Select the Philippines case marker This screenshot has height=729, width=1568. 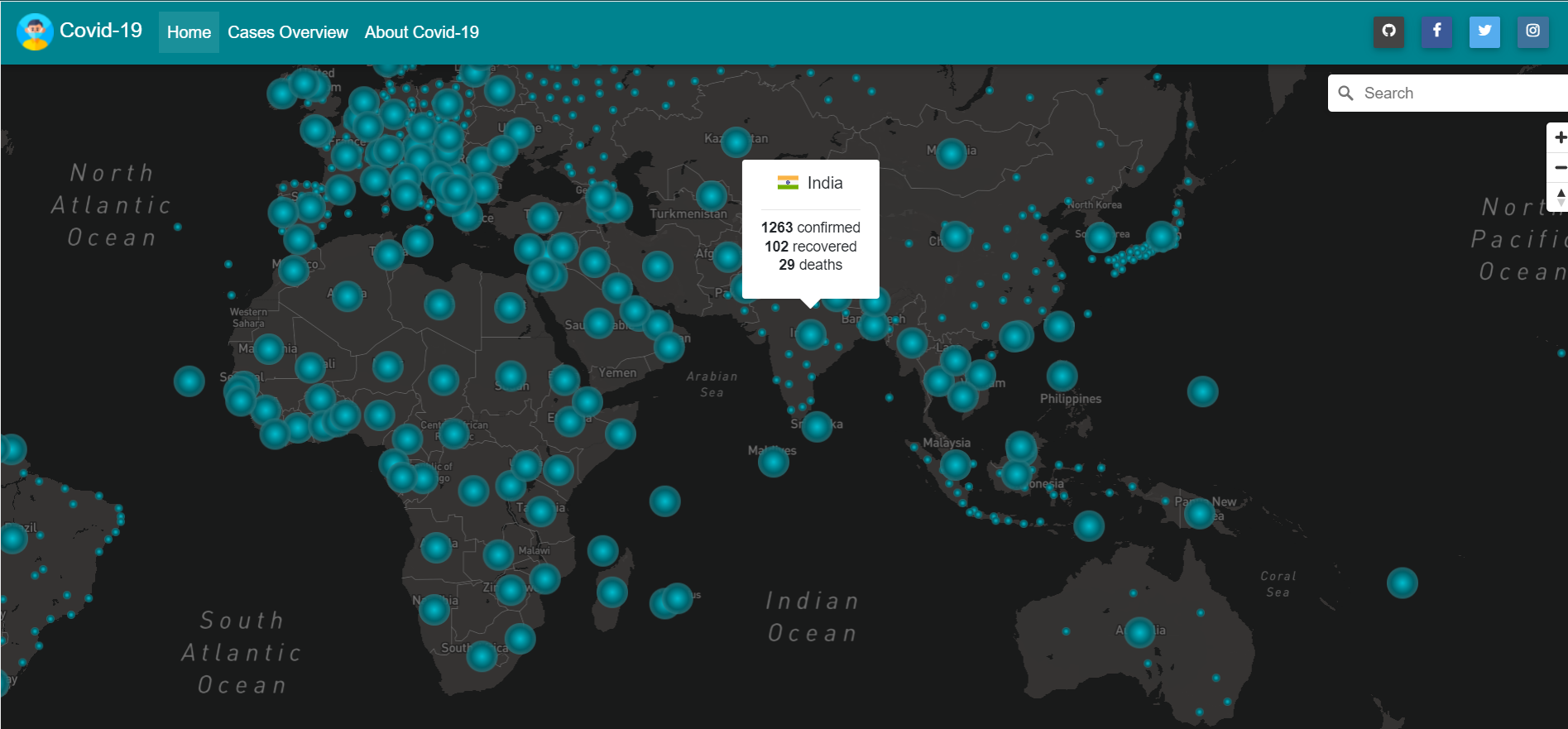click(1062, 376)
